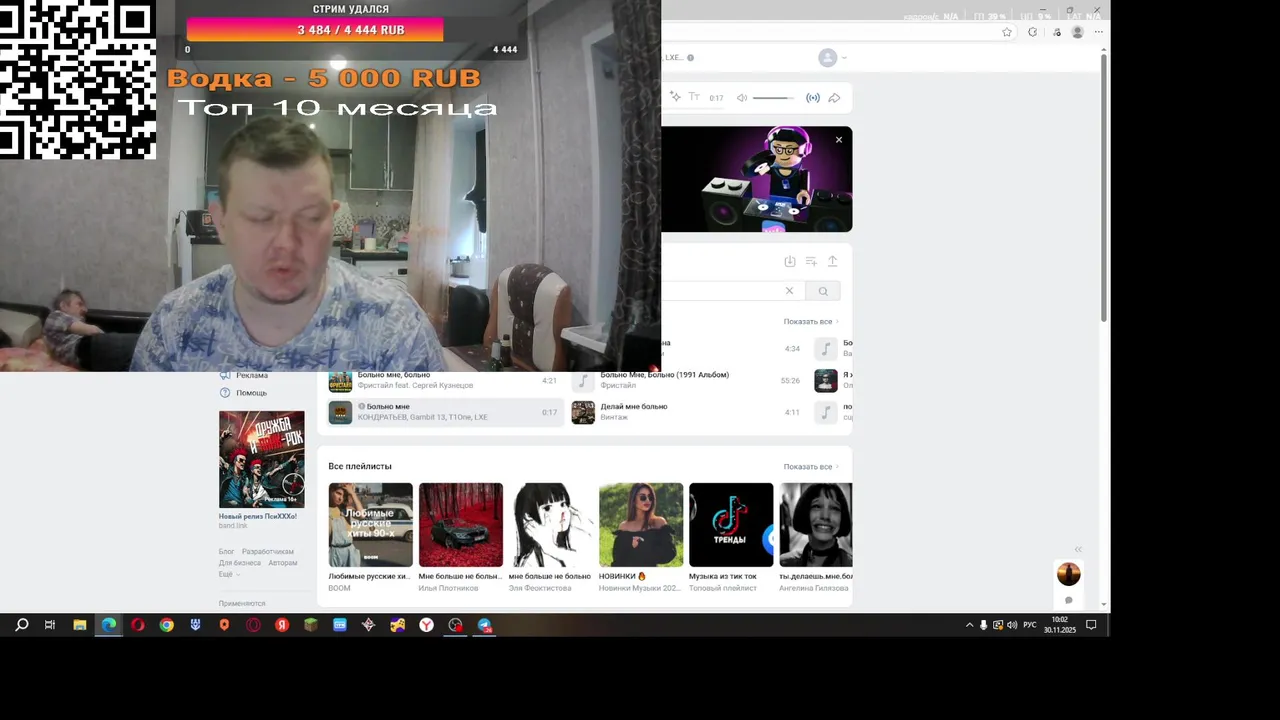This screenshot has width=1280, height=720.
Task: Open the Разработчикам footer link
Action: point(268,552)
